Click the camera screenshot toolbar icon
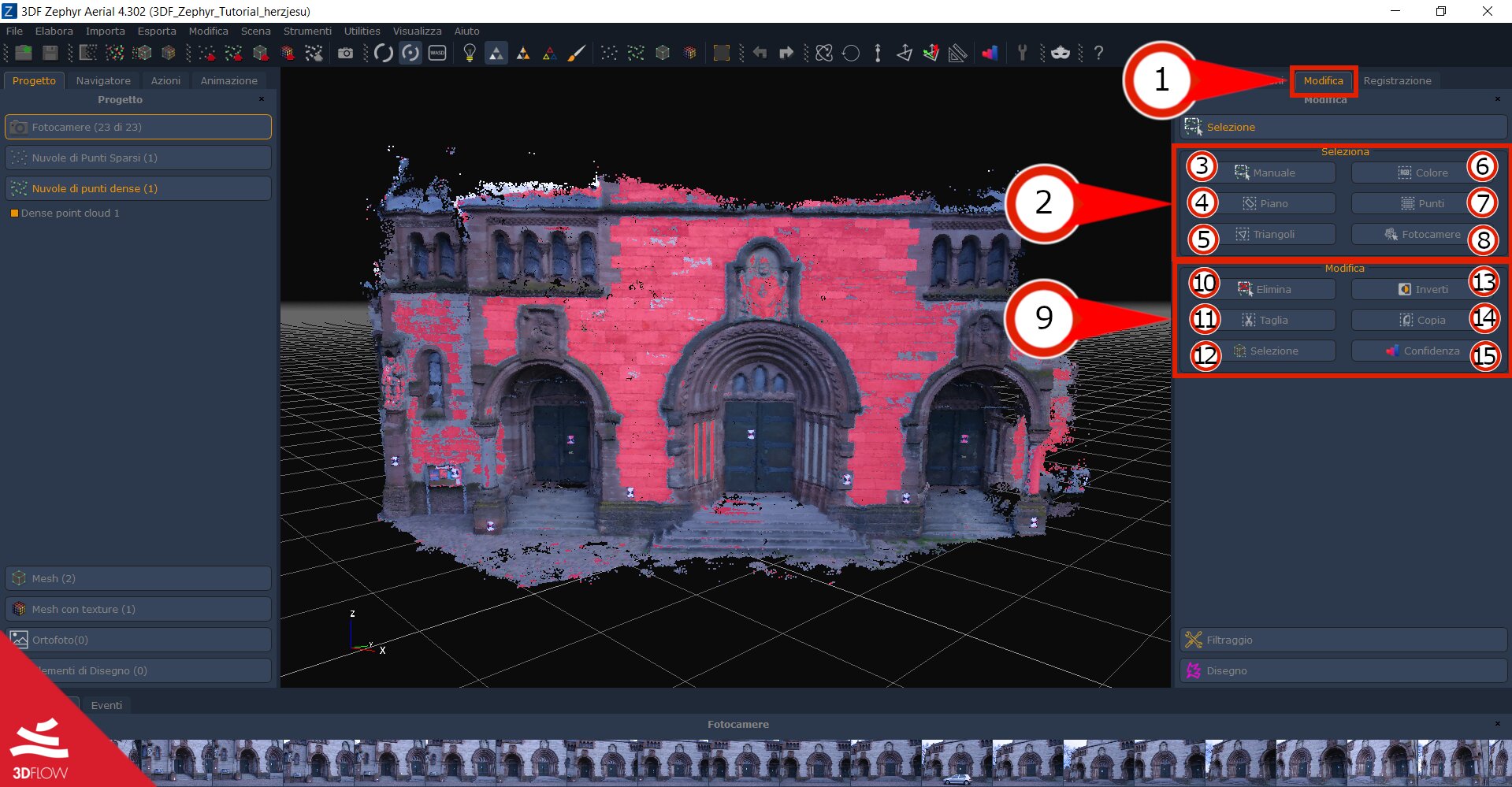This screenshot has width=1512, height=787. (x=345, y=53)
